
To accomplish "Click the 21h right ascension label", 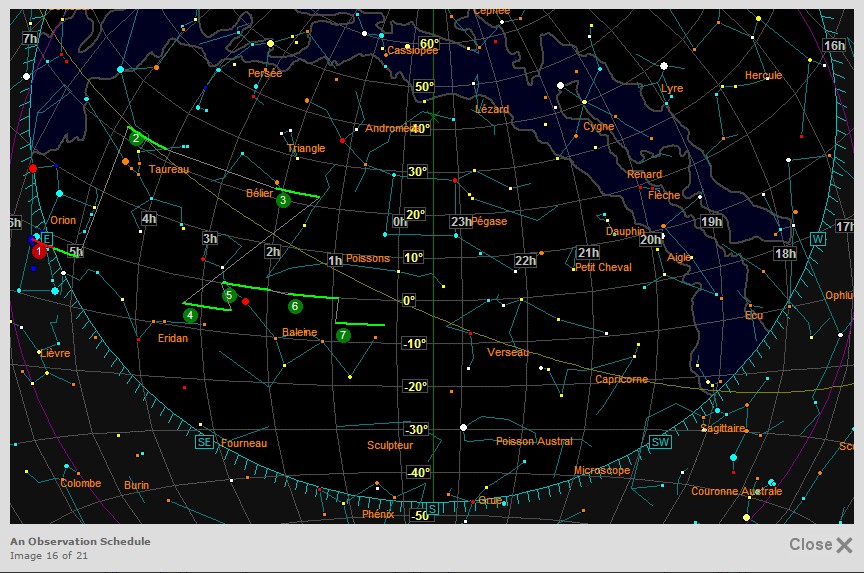I will [588, 252].
